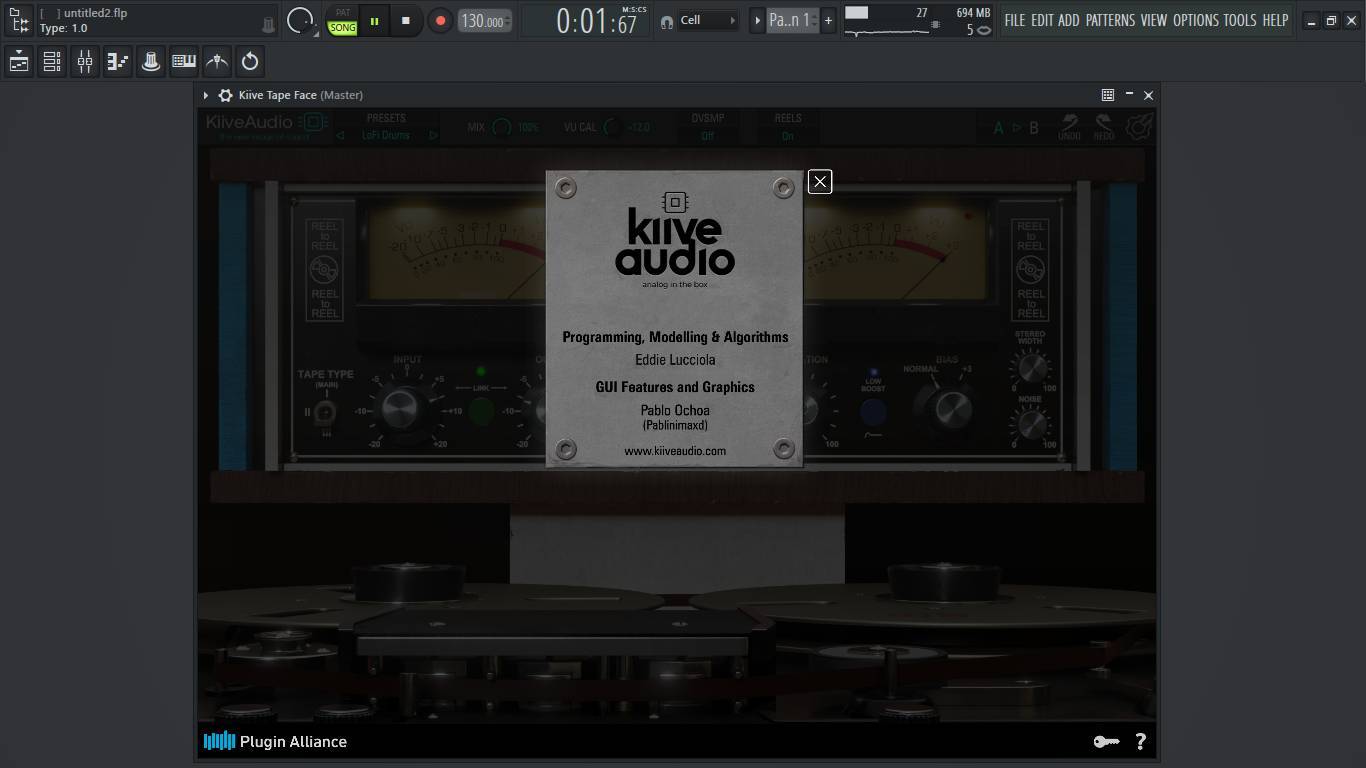Toggle the green LINK button
Image resolution: width=1366 pixels, height=768 pixels.
tap(481, 410)
